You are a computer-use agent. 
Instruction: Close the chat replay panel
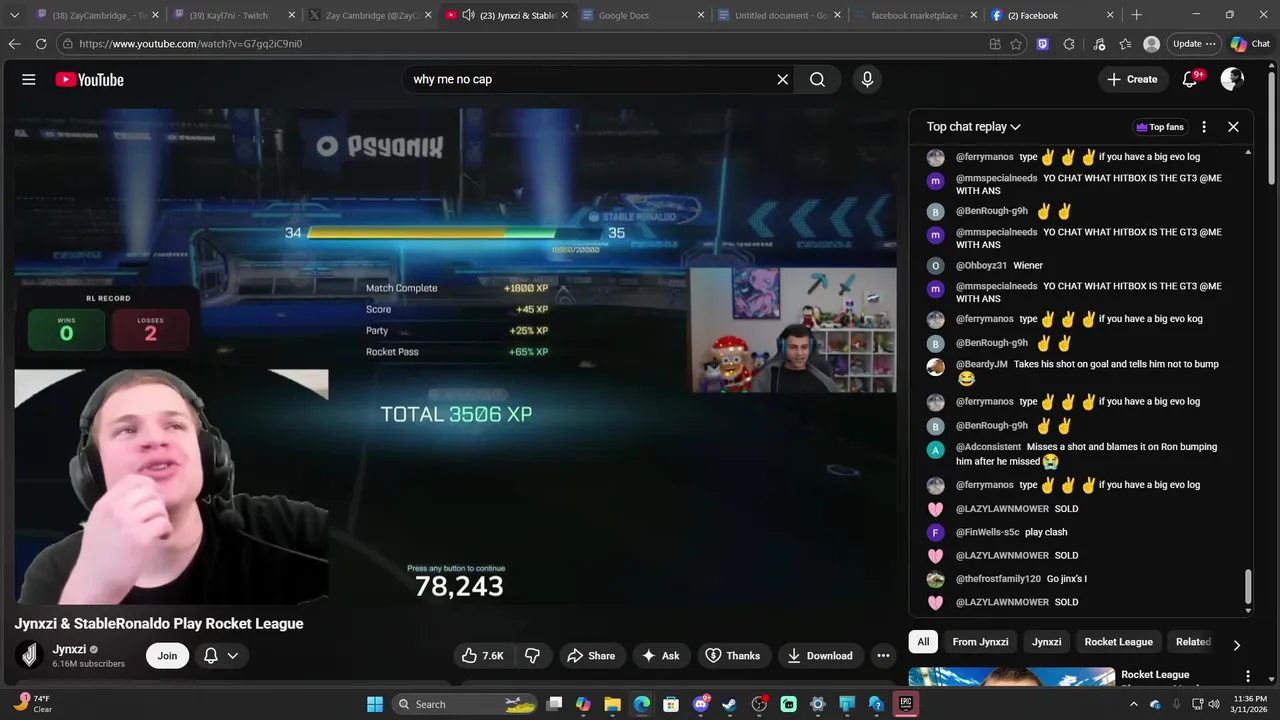point(1233,127)
